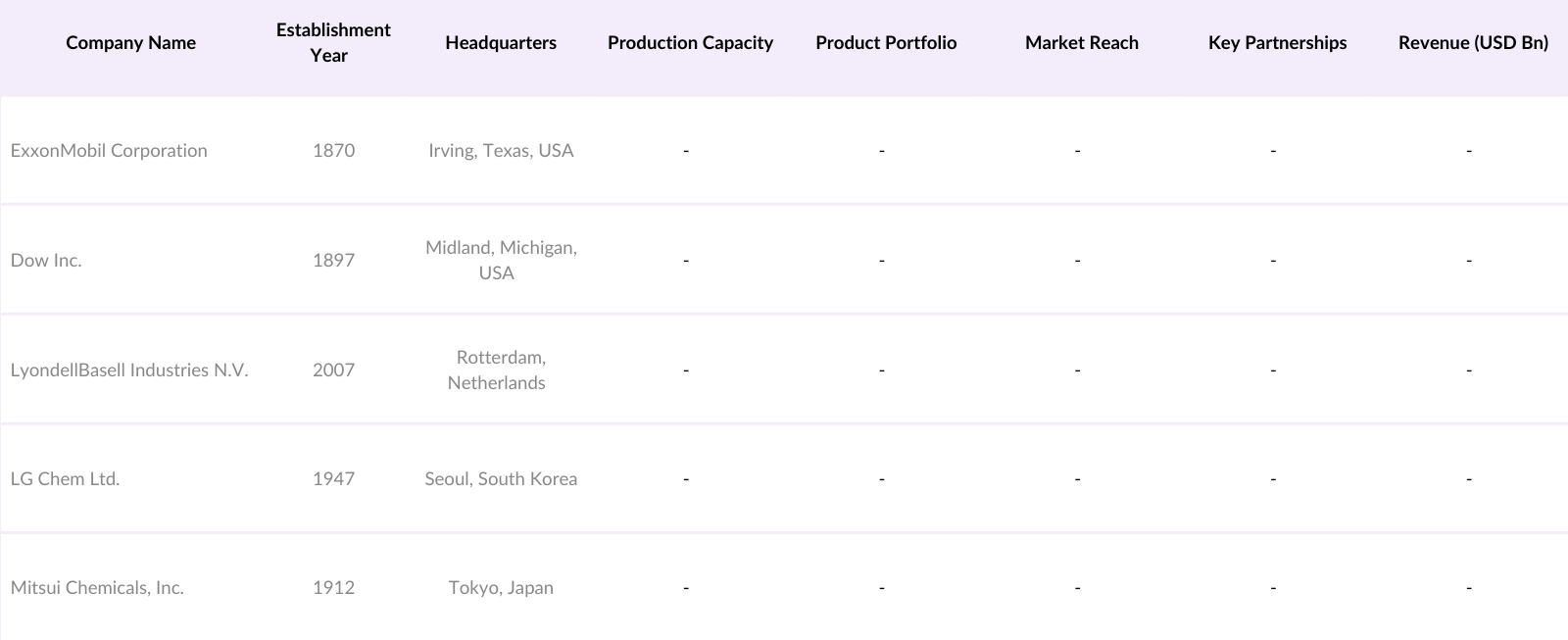Viewport: 1568px width, 640px height.
Task: Click ExxonMobil's Key Partnerships dash cell
Action: point(1273,151)
